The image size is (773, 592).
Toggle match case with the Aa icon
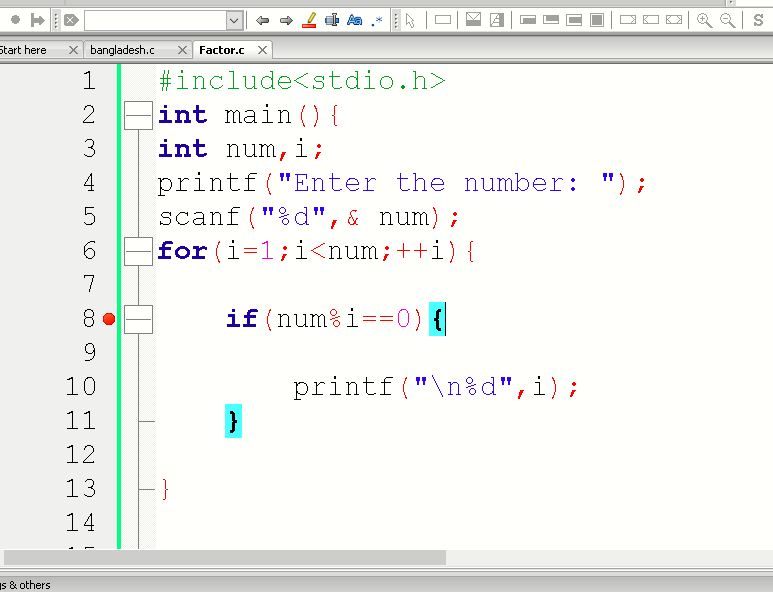[354, 20]
